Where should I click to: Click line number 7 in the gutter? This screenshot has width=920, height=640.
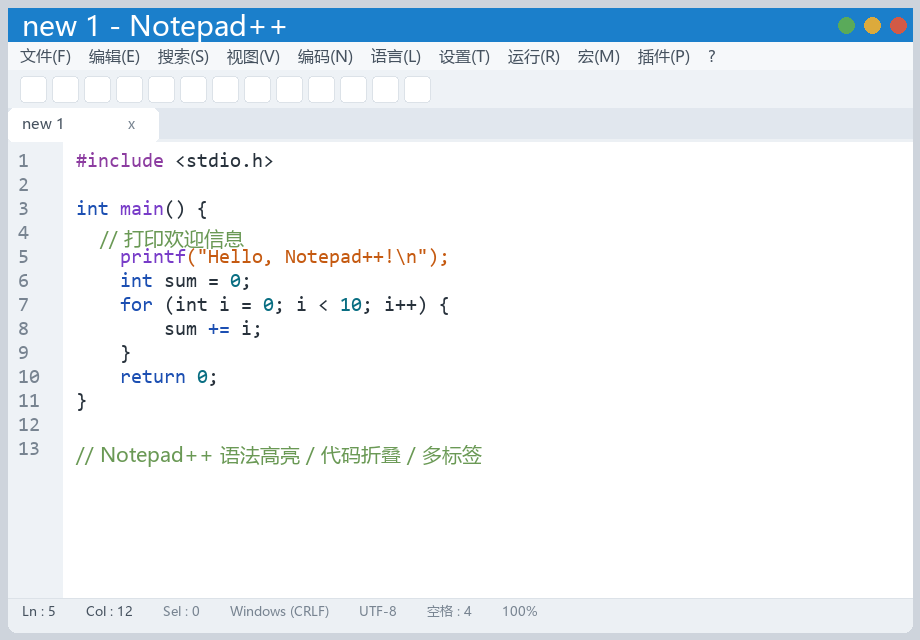[23, 305]
